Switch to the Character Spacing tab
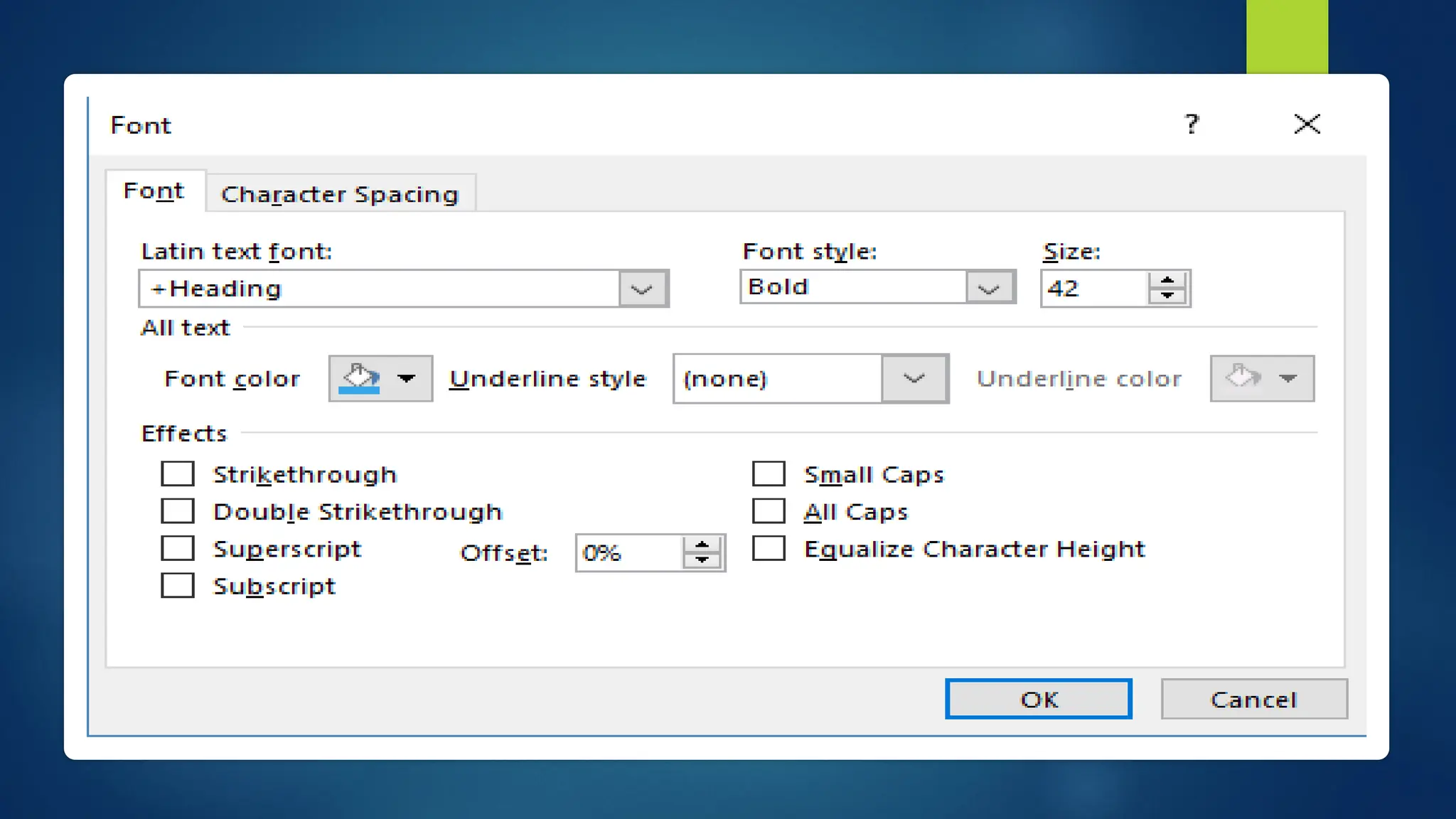Image resolution: width=1456 pixels, height=819 pixels. click(x=340, y=193)
